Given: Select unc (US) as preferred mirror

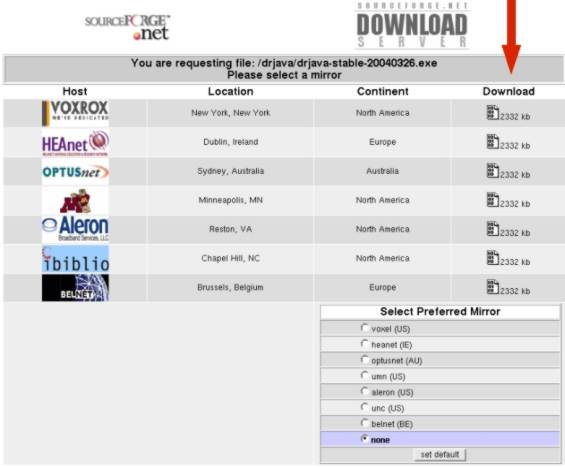Looking at the screenshot, I should 365,407.
